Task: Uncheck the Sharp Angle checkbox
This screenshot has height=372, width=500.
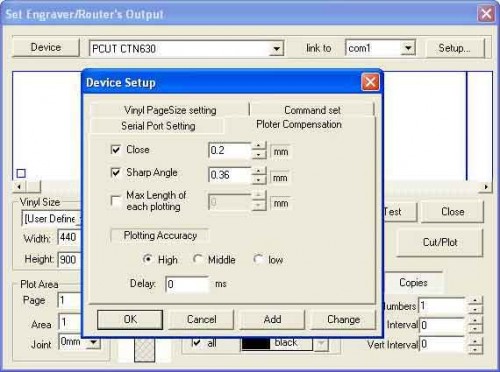Action: coord(115,173)
